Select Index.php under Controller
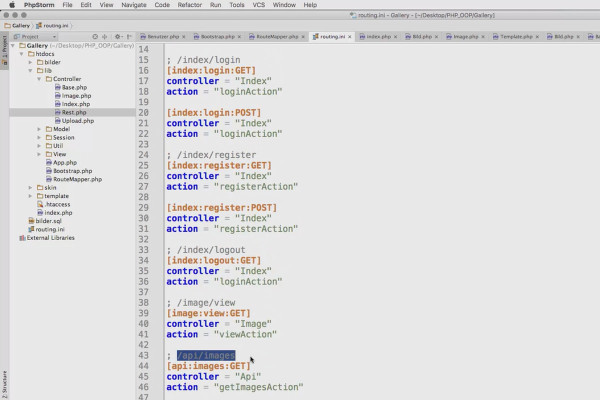The height and width of the screenshot is (400, 600). pyautogui.click(x=76, y=104)
